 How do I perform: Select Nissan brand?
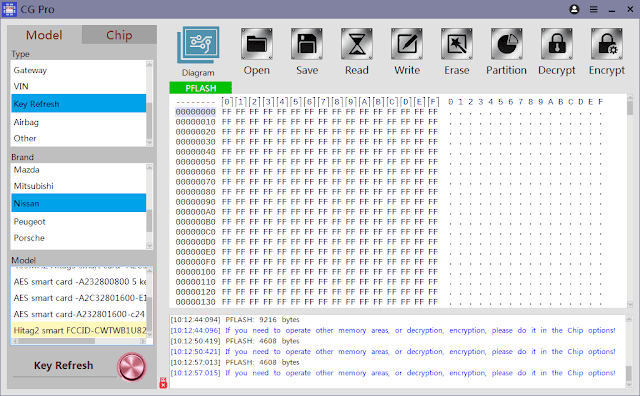[78, 203]
